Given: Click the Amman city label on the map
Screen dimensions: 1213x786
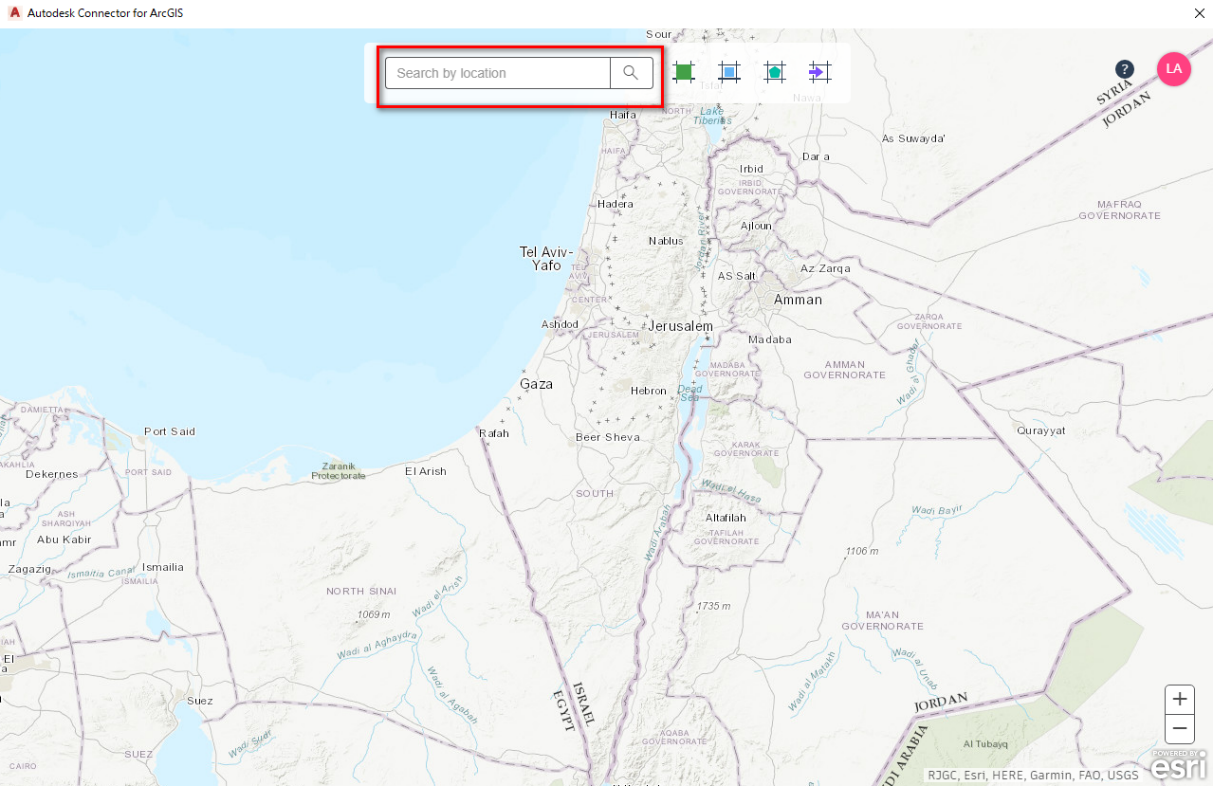Looking at the screenshot, I should click(798, 299).
